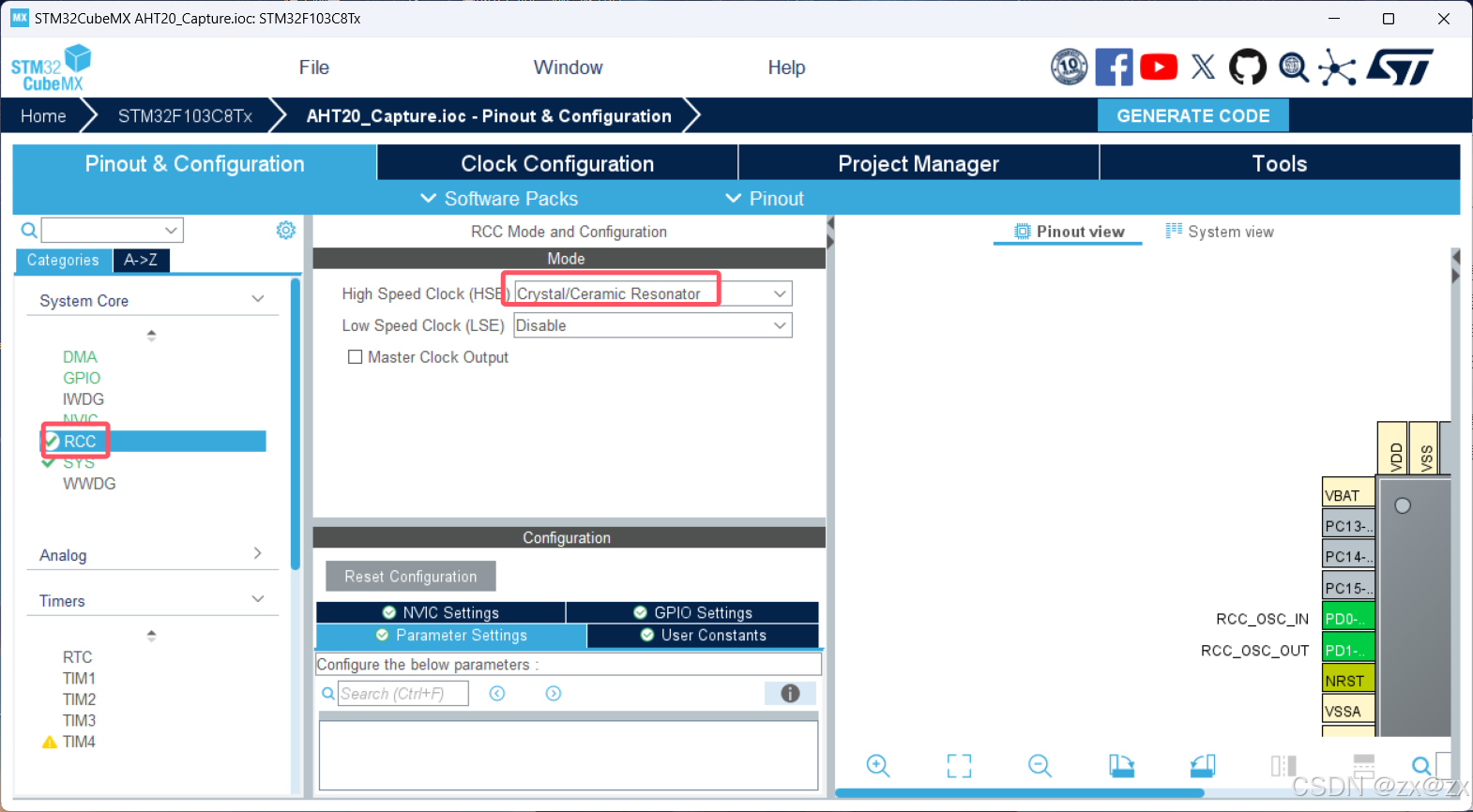The width and height of the screenshot is (1473, 812).
Task: Switch to Project Manager tab
Action: tap(919, 163)
